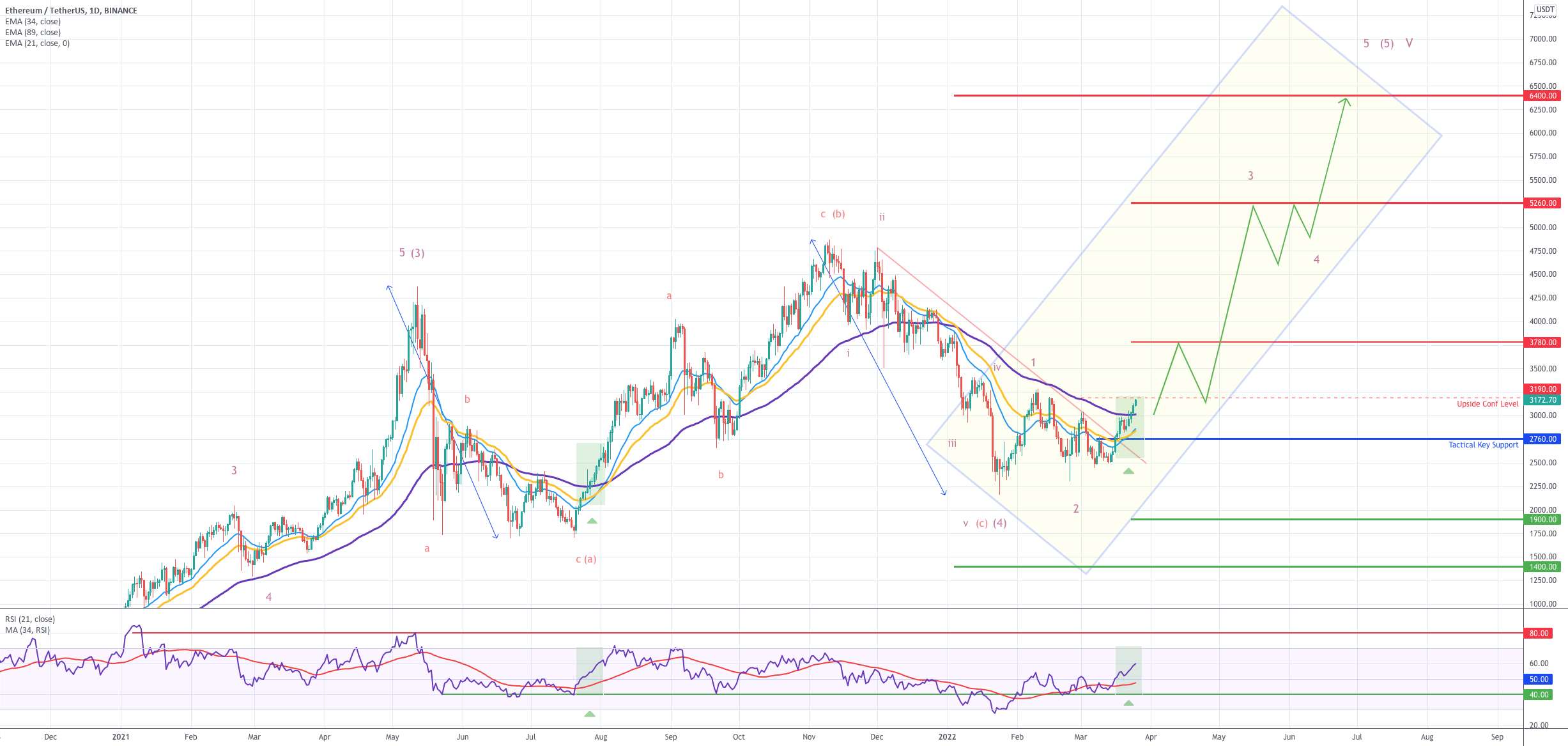Click the 1400.00 green price label

(x=1542, y=567)
